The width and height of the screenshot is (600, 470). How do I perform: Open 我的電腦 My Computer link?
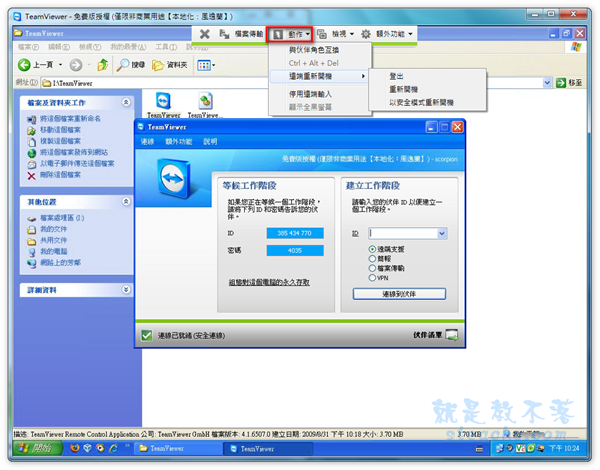(x=54, y=251)
